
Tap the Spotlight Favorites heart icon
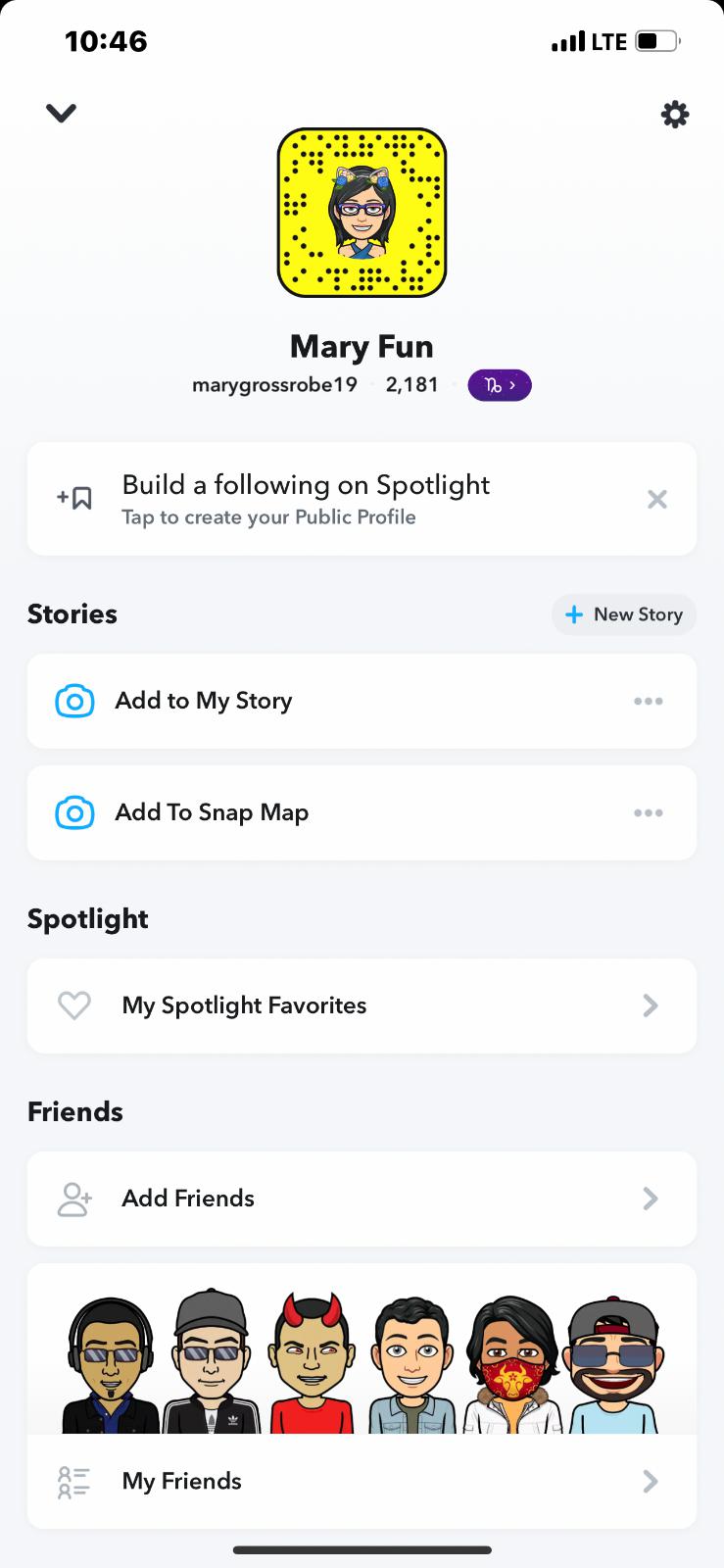click(x=74, y=1005)
